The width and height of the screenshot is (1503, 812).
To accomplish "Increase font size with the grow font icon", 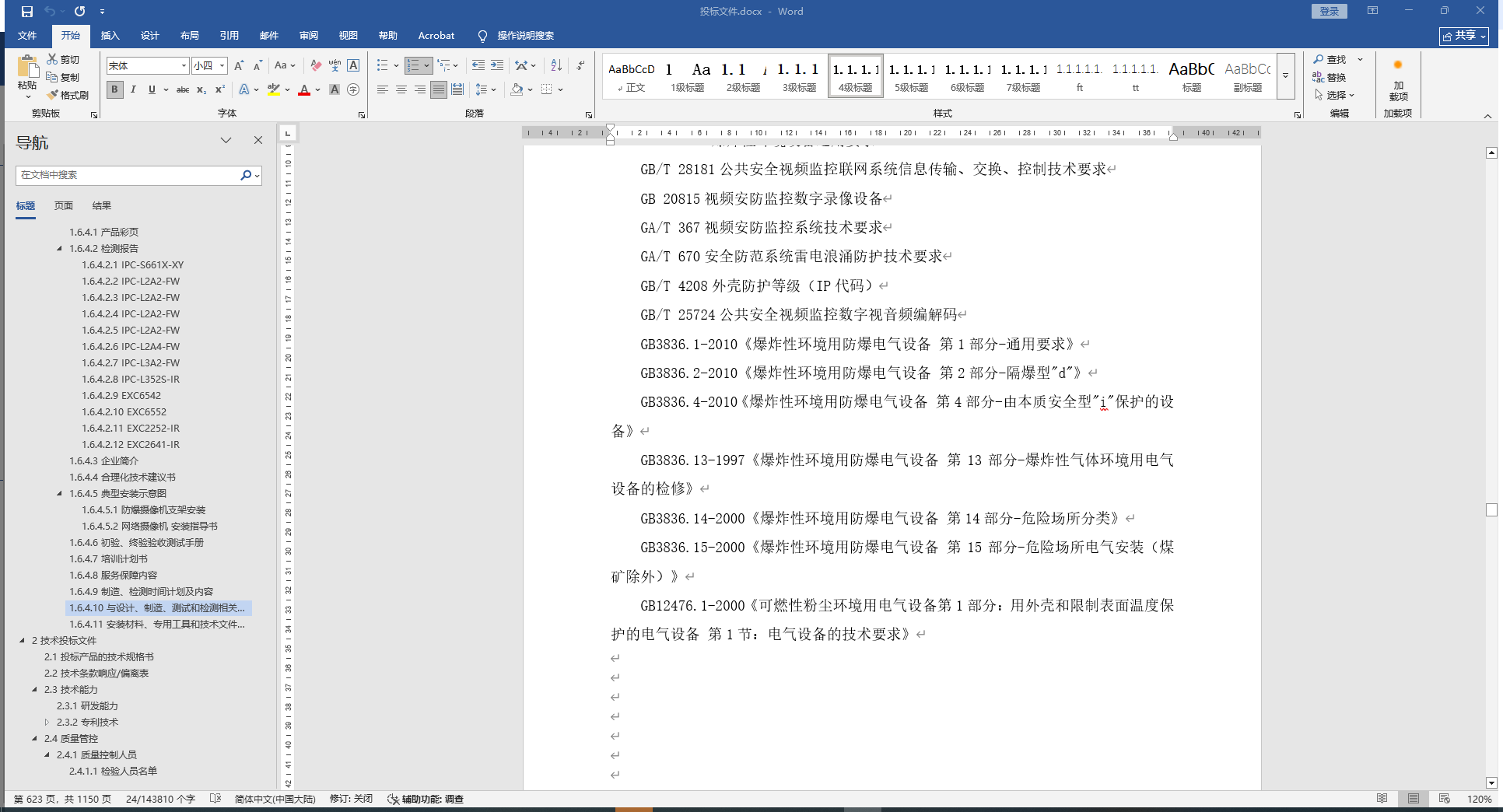I will click(x=239, y=66).
